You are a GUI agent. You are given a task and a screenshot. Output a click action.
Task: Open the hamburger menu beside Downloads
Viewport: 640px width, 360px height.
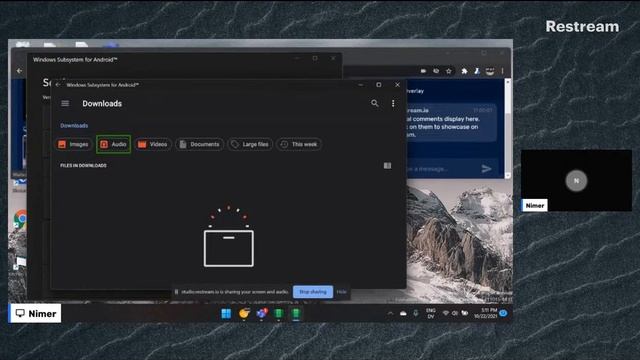click(65, 103)
